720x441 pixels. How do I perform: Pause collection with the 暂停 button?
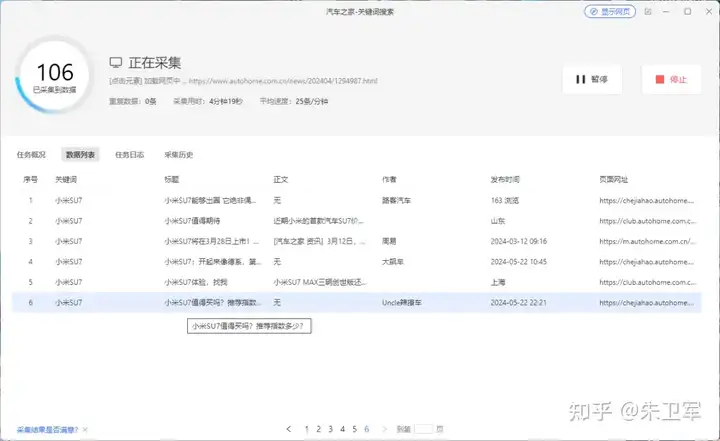pyautogui.click(x=592, y=79)
